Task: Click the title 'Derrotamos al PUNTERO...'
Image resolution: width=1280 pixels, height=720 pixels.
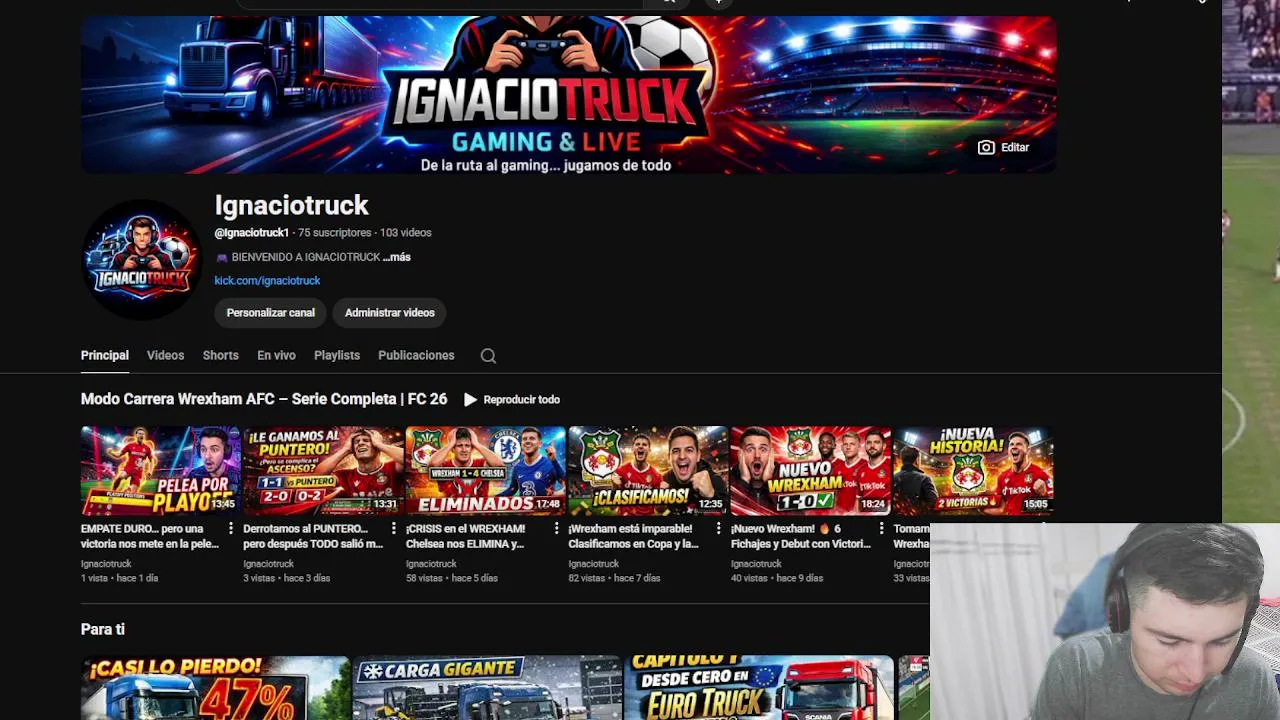Action: 313,536
